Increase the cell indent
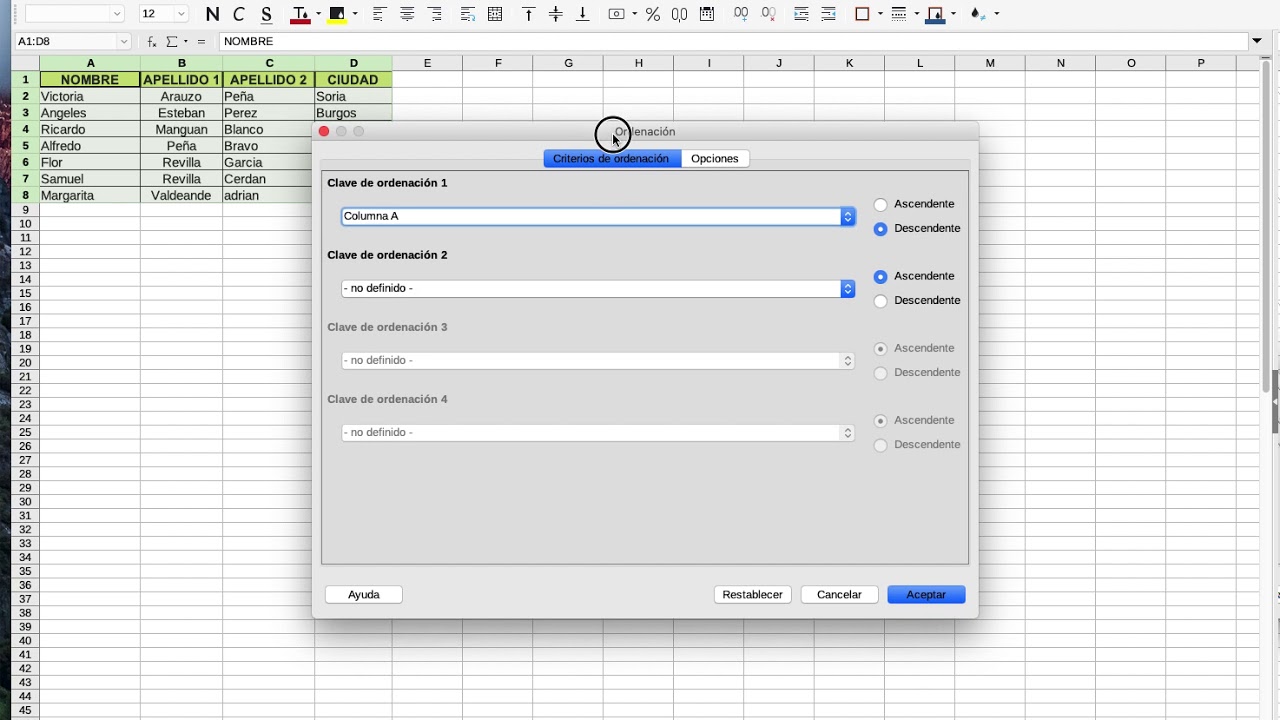 pos(801,14)
